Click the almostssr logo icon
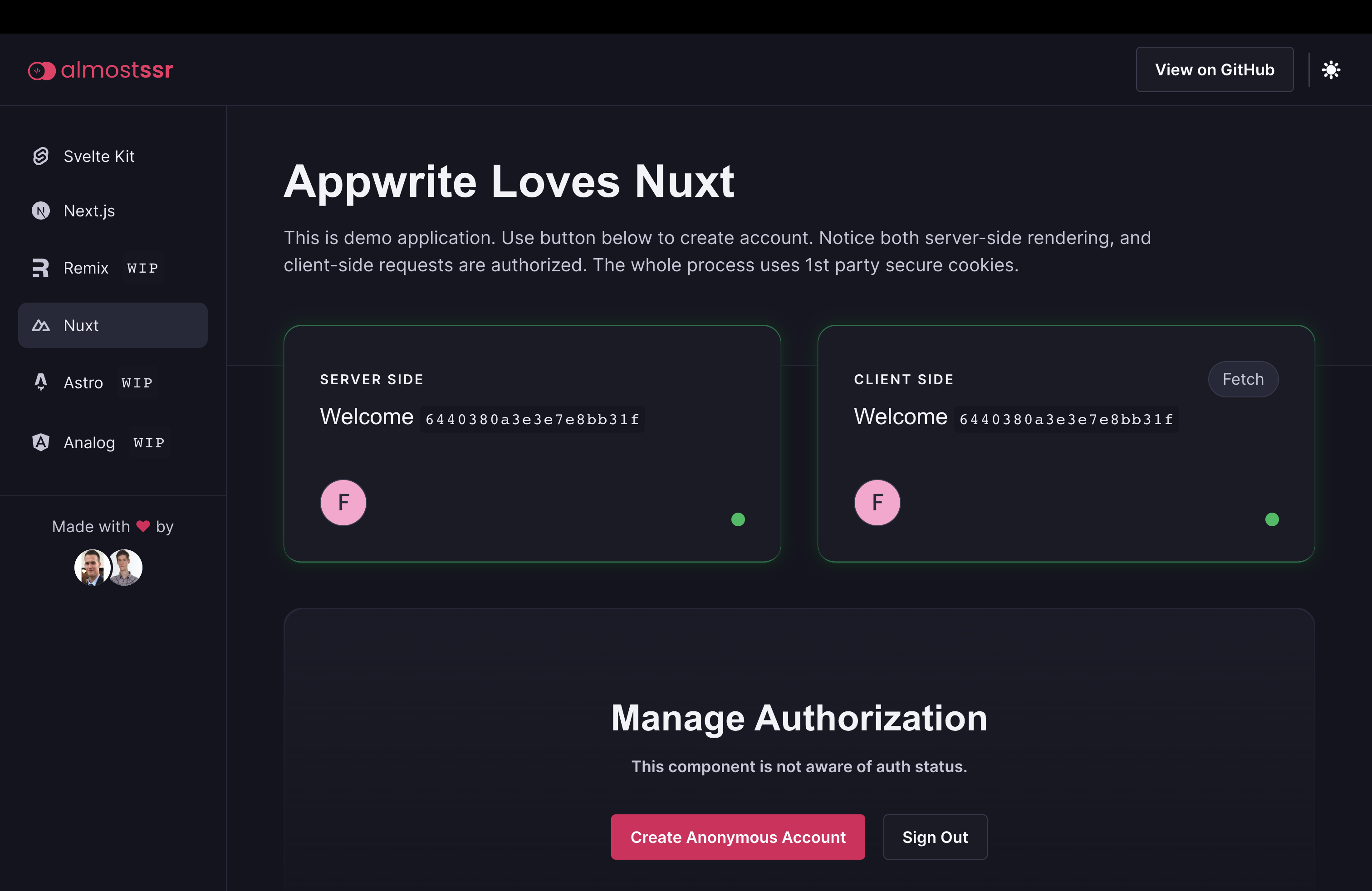1372x891 pixels. click(x=41, y=70)
